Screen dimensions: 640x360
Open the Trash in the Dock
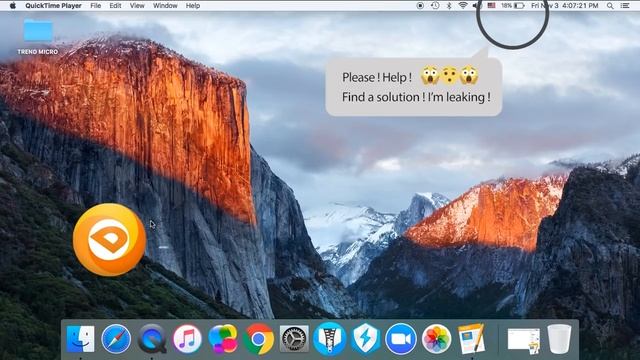[559, 339]
